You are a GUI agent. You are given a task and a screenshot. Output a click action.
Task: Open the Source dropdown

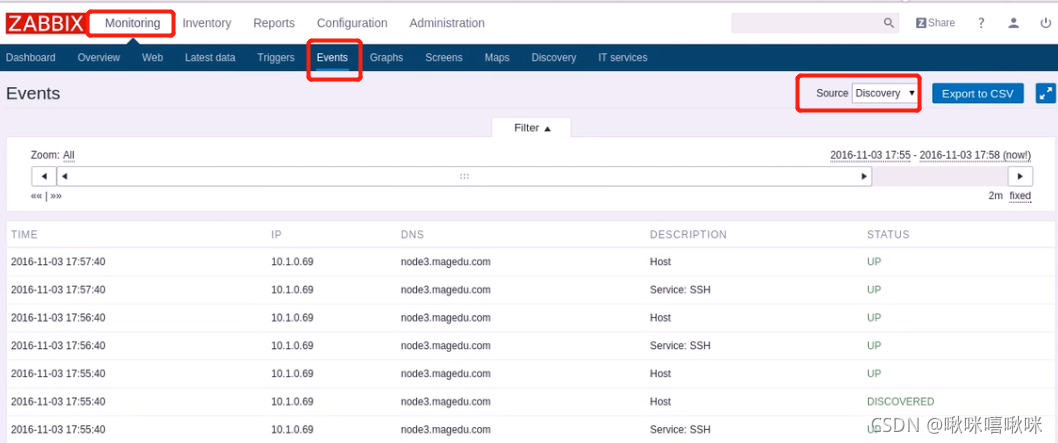885,93
